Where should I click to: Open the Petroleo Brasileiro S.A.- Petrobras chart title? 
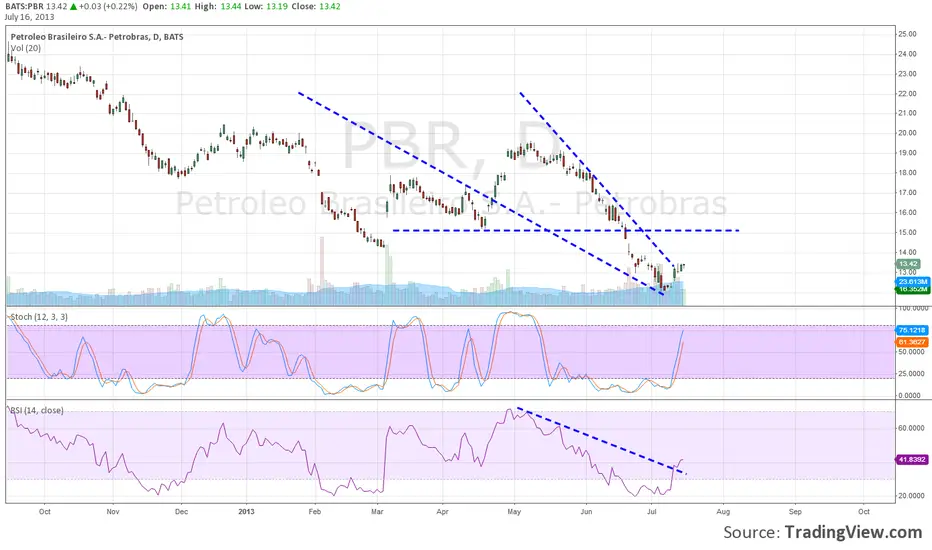tap(97, 37)
